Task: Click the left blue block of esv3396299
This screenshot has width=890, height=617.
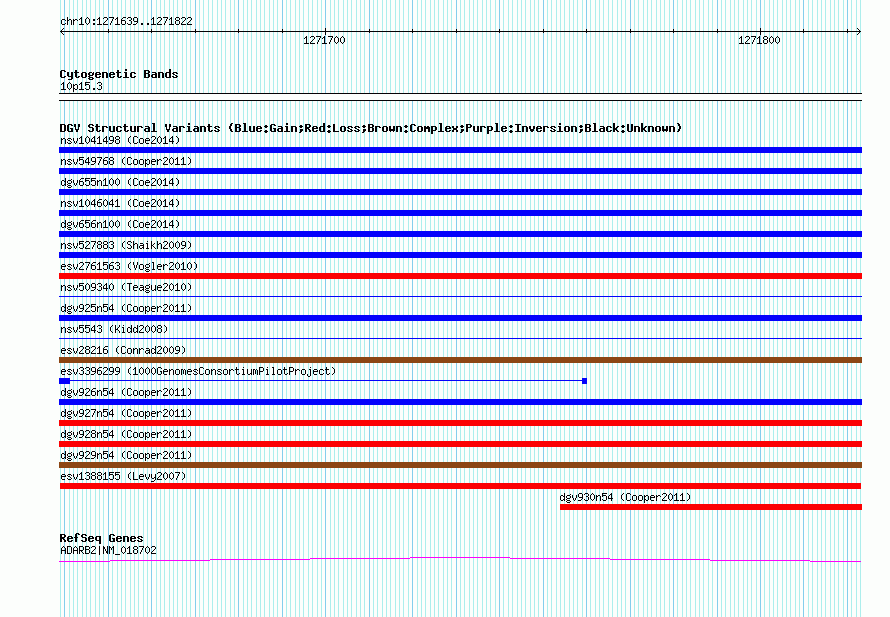Action: [64, 381]
